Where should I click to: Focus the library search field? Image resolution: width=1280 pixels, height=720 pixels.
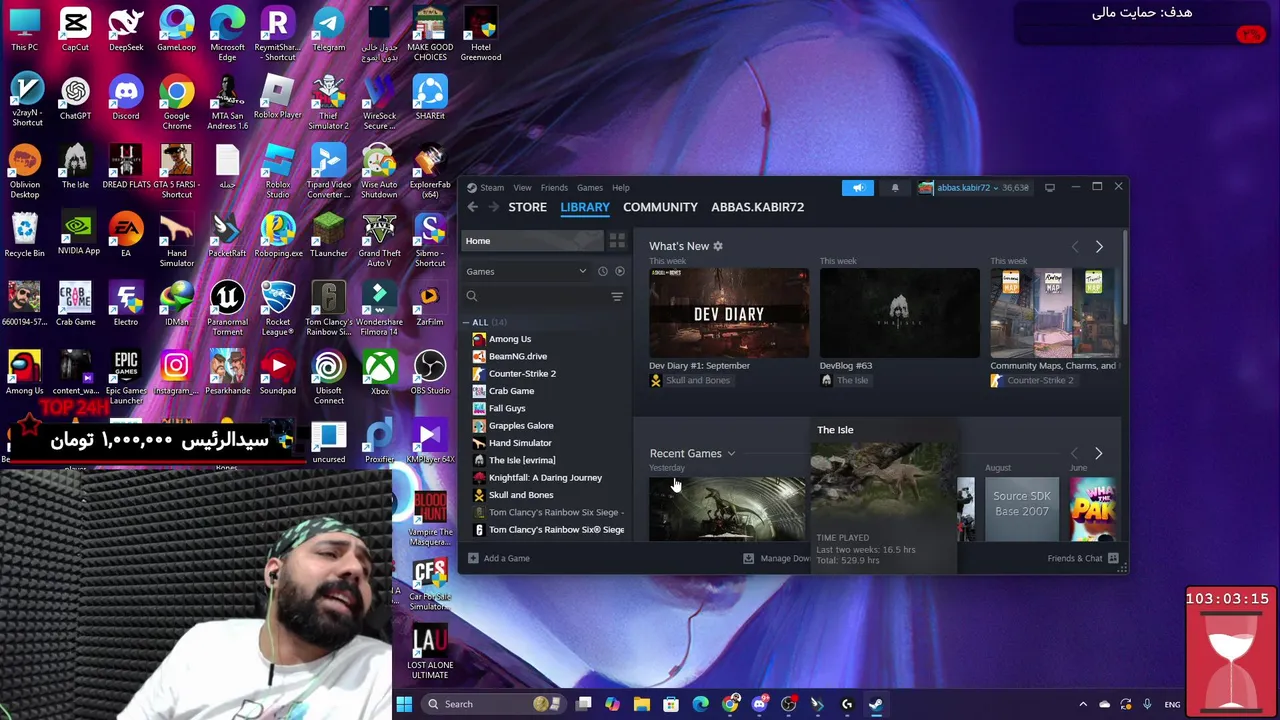535,296
